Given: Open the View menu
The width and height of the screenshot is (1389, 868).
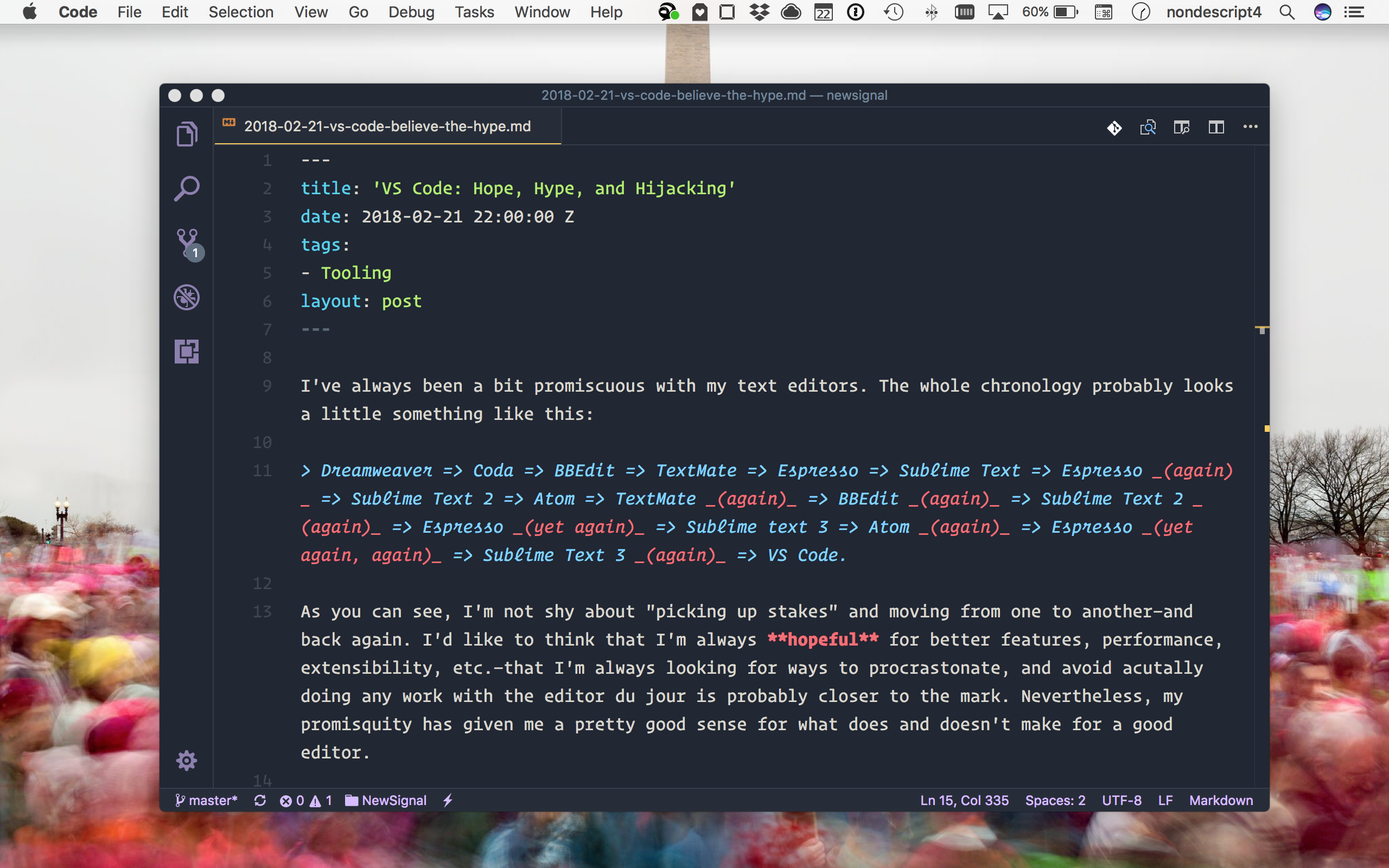Looking at the screenshot, I should tap(310, 12).
